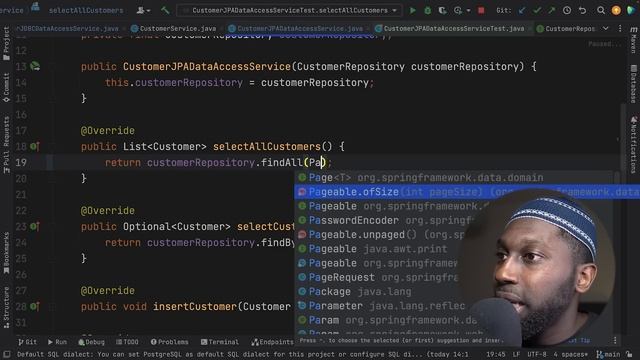This screenshot has width=640, height=360.
Task: Open the Pull Requests tool window
Action: click(x=6, y=145)
